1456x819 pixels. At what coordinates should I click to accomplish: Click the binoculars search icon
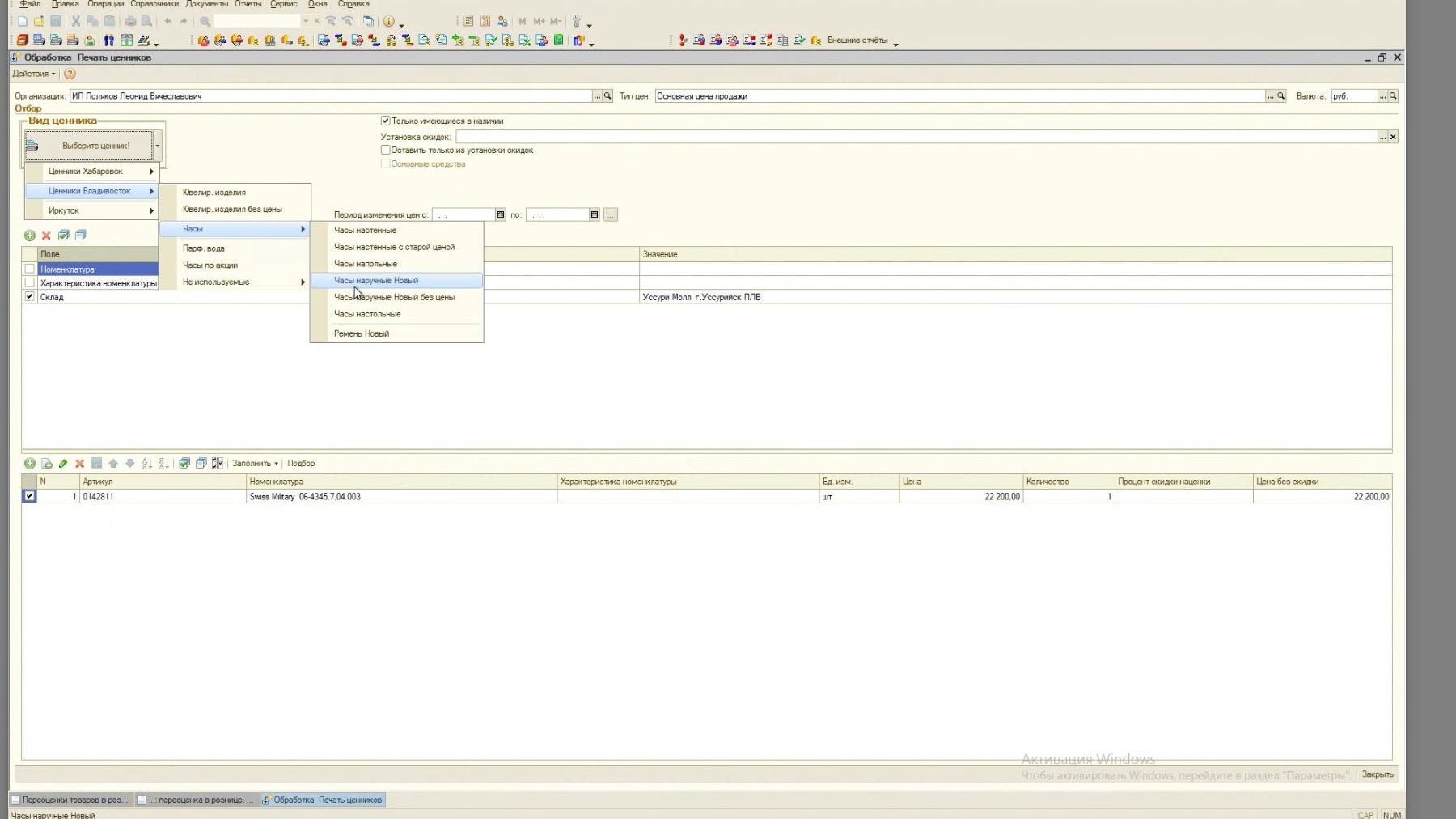click(x=109, y=40)
